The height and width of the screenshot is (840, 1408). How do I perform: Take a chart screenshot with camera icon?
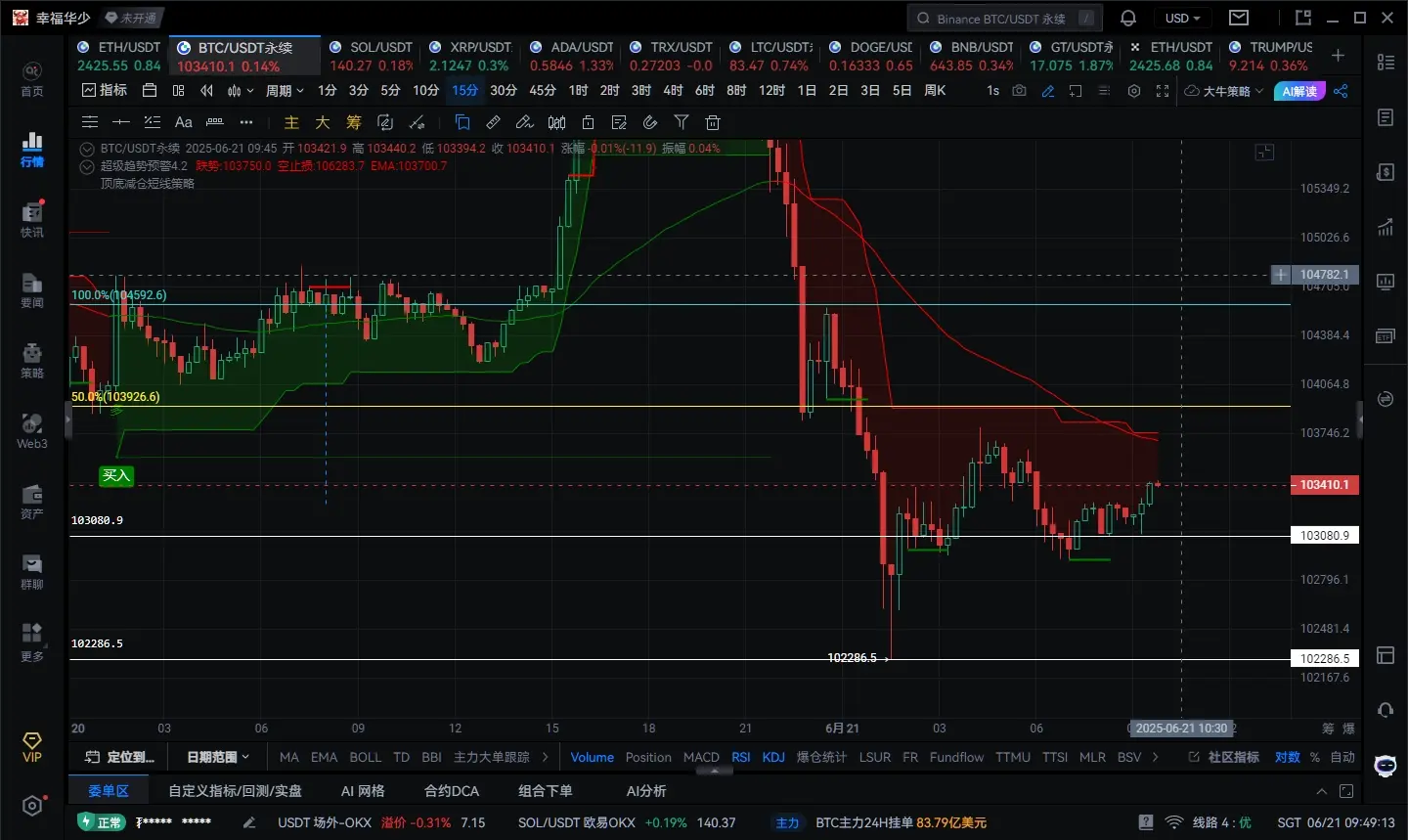[x=1020, y=91]
